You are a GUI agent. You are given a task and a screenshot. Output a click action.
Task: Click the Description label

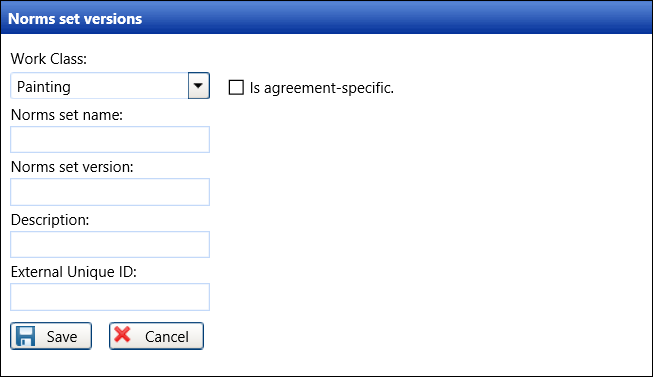click(50, 220)
